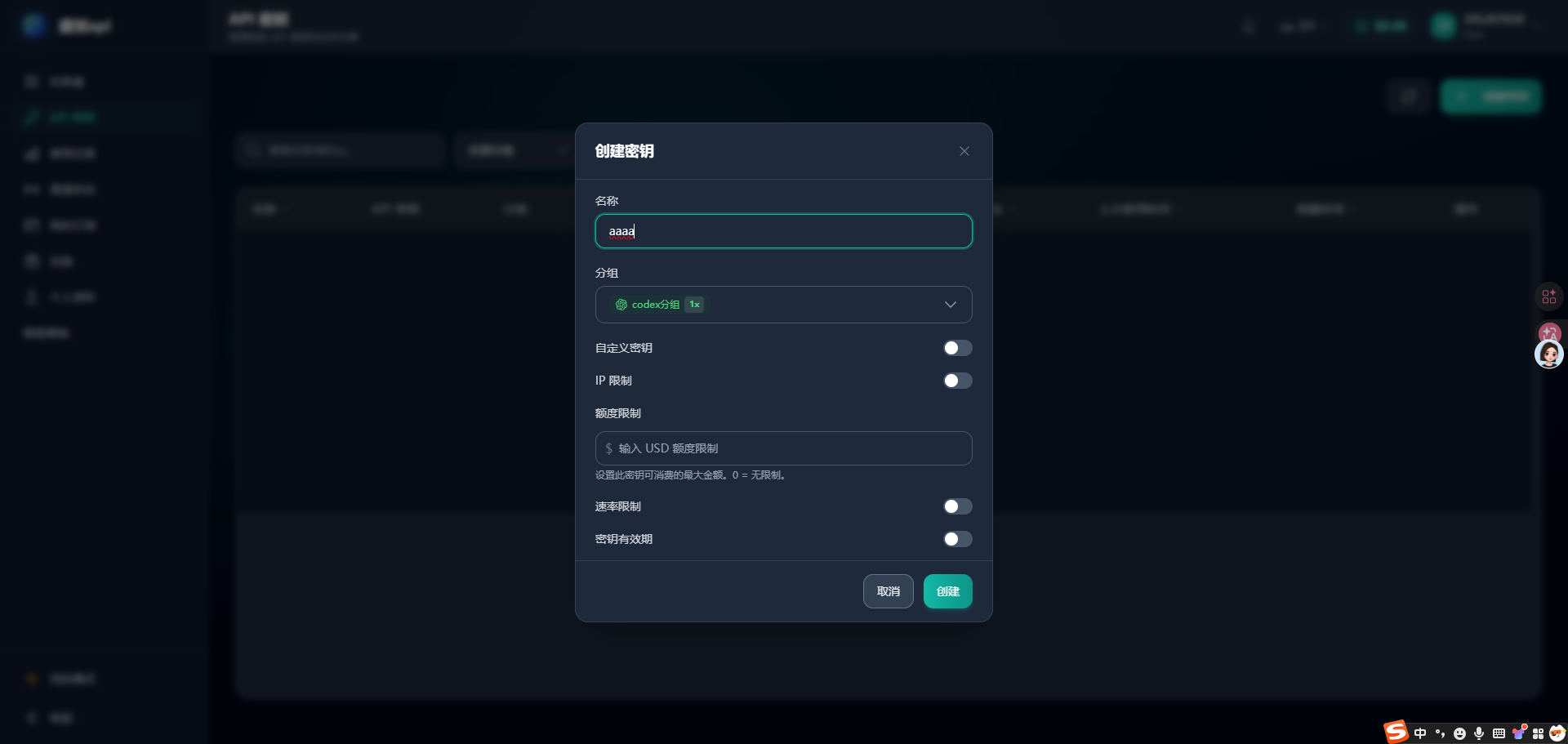1568x744 pixels.
Task: Click the 创建密钥 dialog title
Action: pyautogui.click(x=625, y=151)
